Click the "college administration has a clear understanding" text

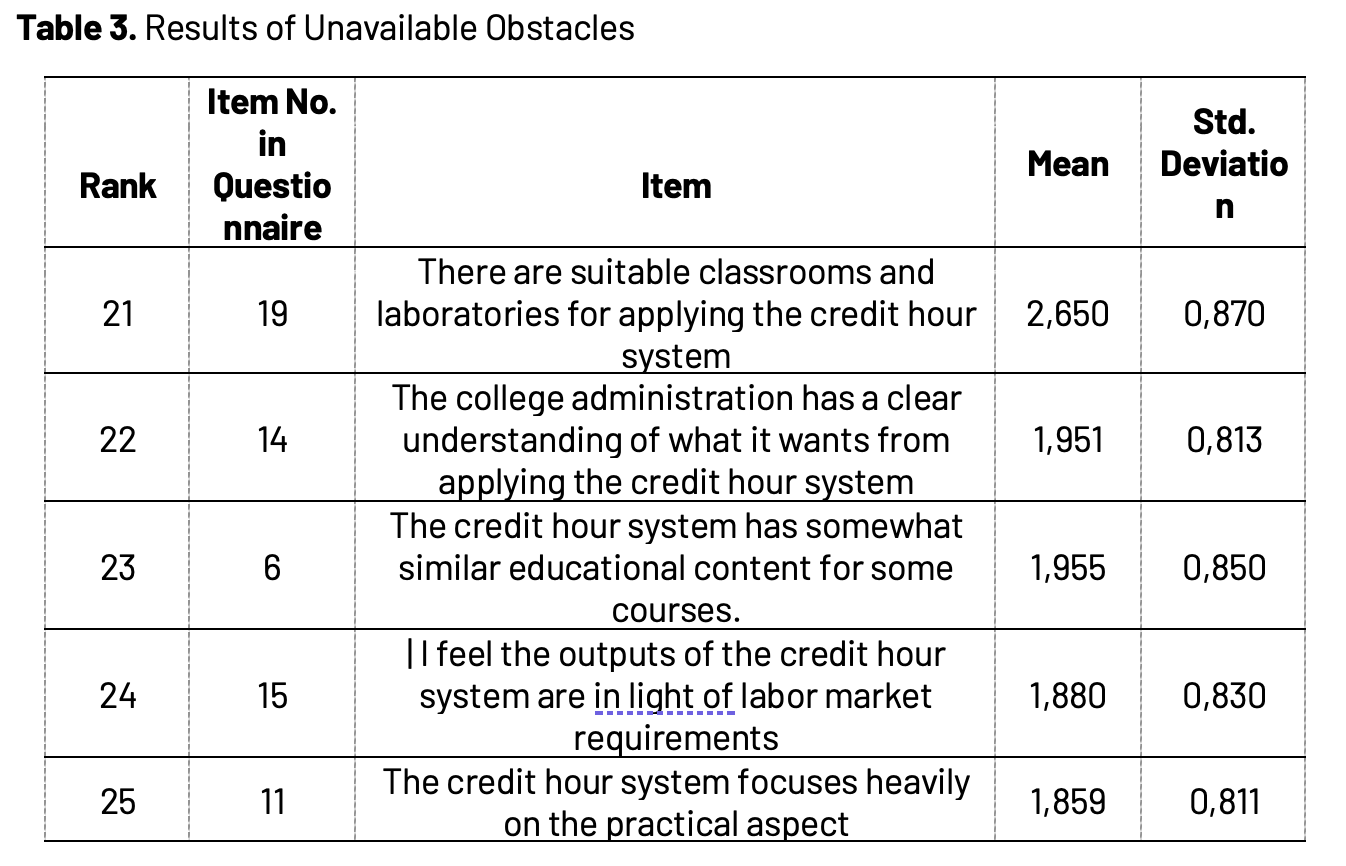[675, 440]
